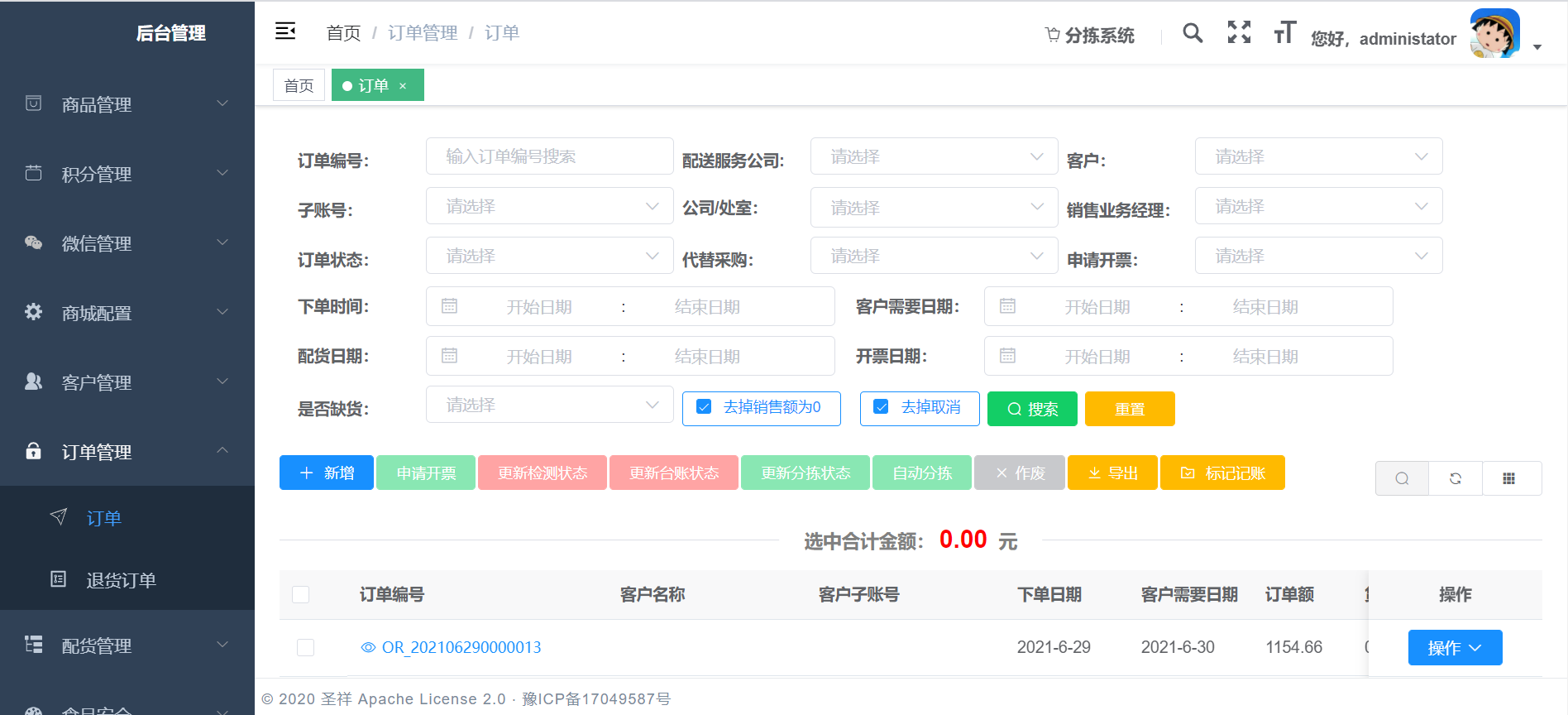Toggle the search panel with round magnifier icon
This screenshot has width=1568, height=715.
coord(1402,478)
